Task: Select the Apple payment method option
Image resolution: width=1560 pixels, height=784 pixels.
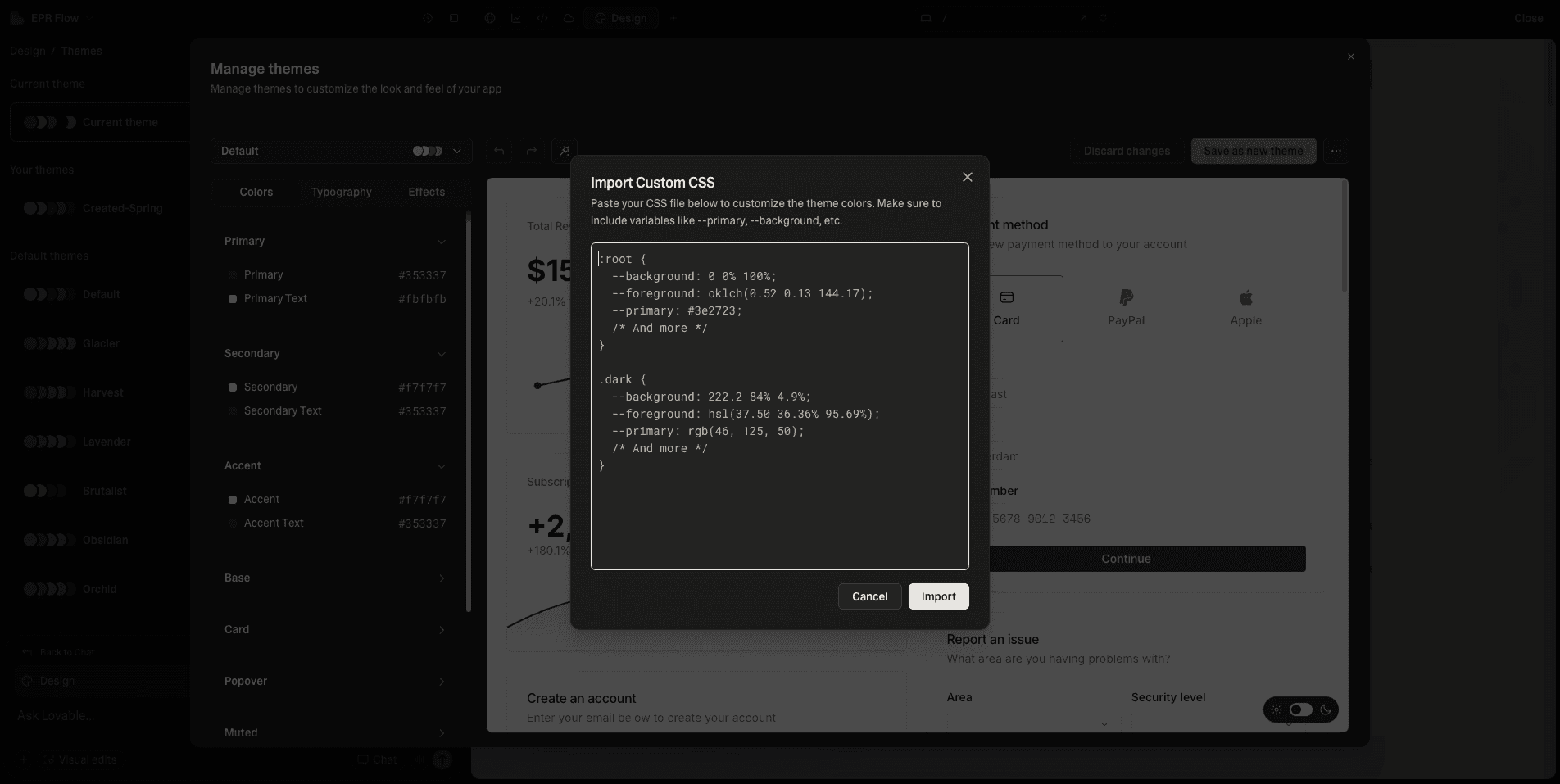Action: point(1245,308)
